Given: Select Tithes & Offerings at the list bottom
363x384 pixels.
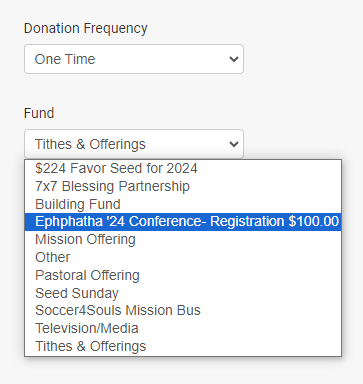Looking at the screenshot, I should click(183, 346).
